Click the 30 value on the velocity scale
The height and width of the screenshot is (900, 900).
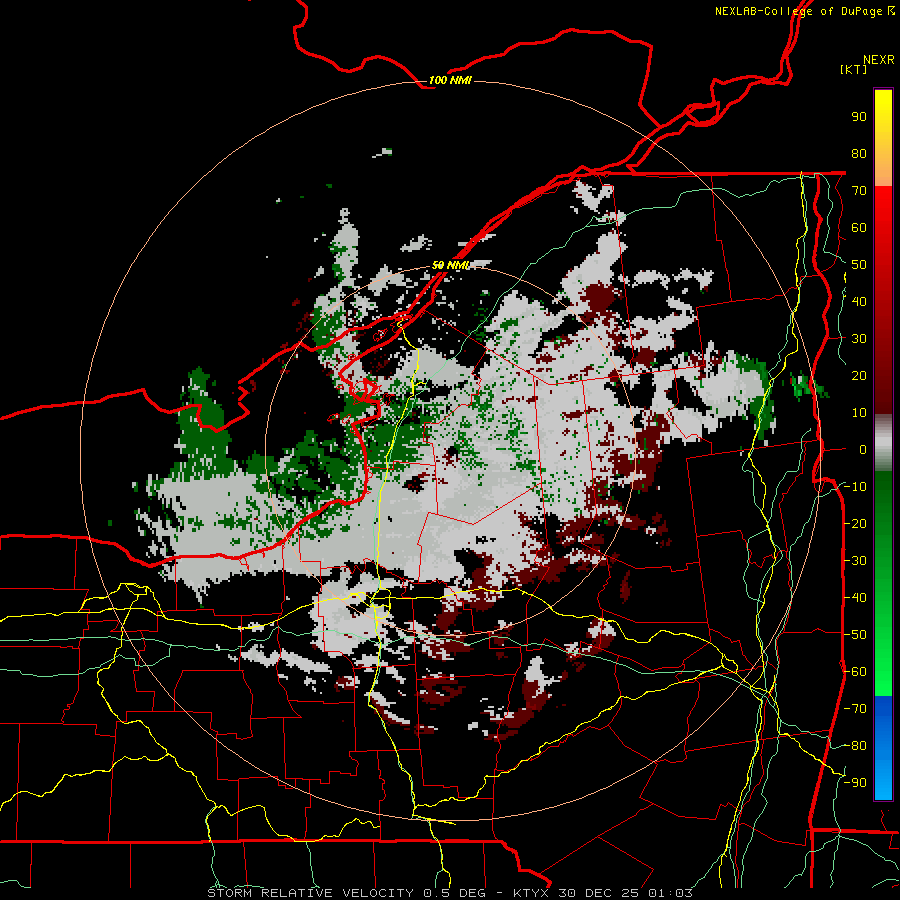859,339
